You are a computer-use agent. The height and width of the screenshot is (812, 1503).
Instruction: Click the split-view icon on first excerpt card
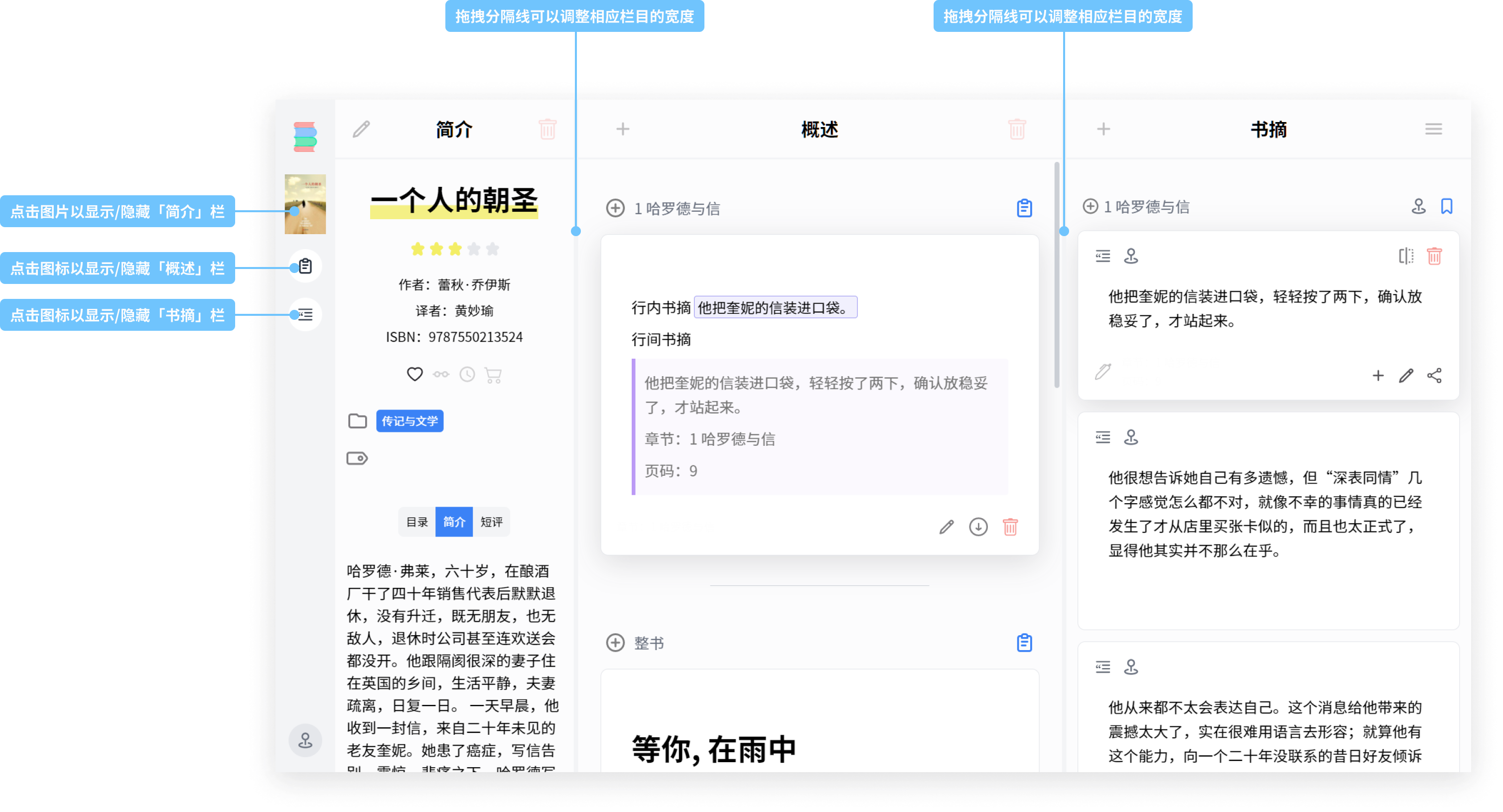pos(1406,256)
